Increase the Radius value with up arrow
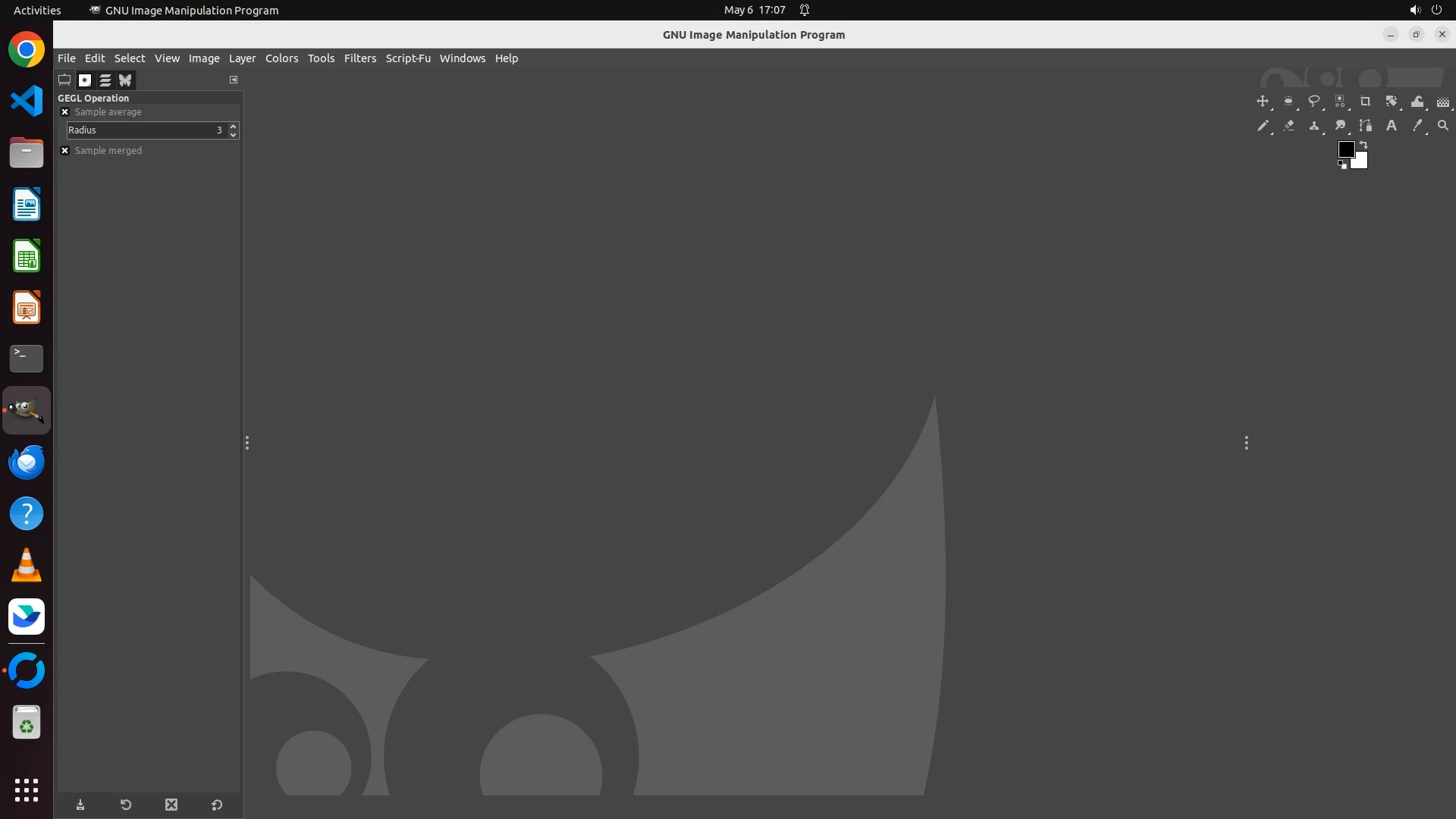 (233, 126)
